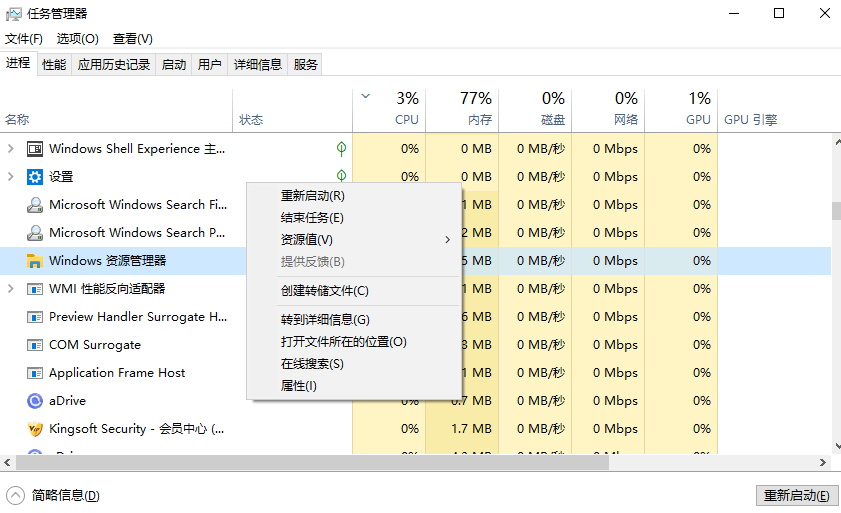Switch to the 服务 tab
This screenshot has height=513, width=841.
(305, 65)
